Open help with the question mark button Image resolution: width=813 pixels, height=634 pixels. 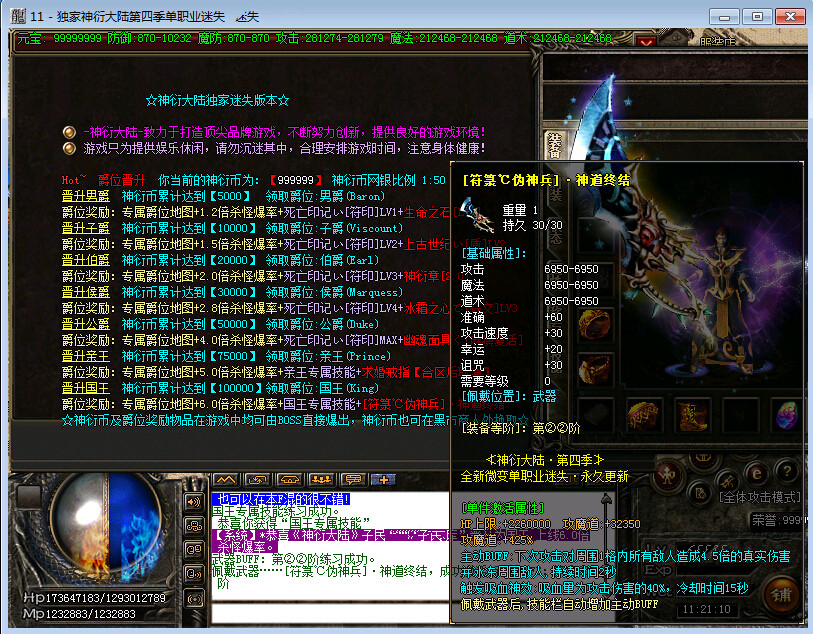coord(788,471)
